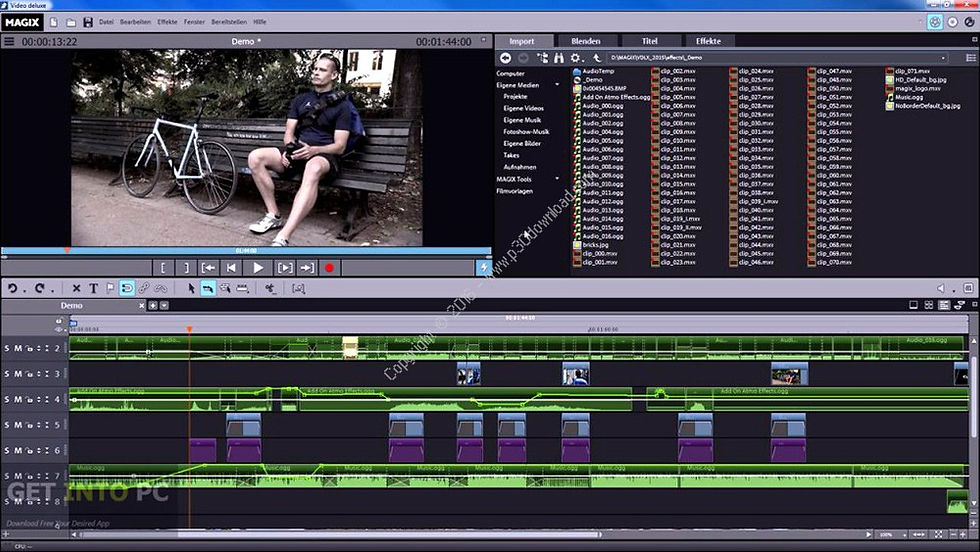Select the arrow mouse mode tool
The width and height of the screenshot is (980, 552).
(x=191, y=288)
